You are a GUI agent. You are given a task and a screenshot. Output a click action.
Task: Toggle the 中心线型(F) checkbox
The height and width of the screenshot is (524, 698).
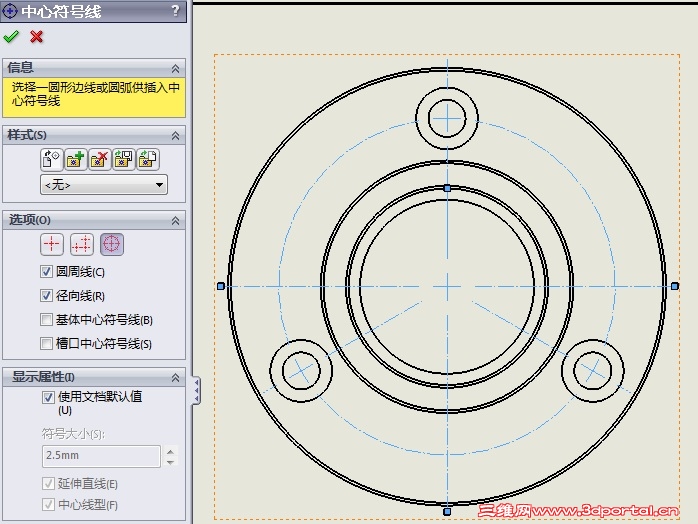[x=48, y=504]
